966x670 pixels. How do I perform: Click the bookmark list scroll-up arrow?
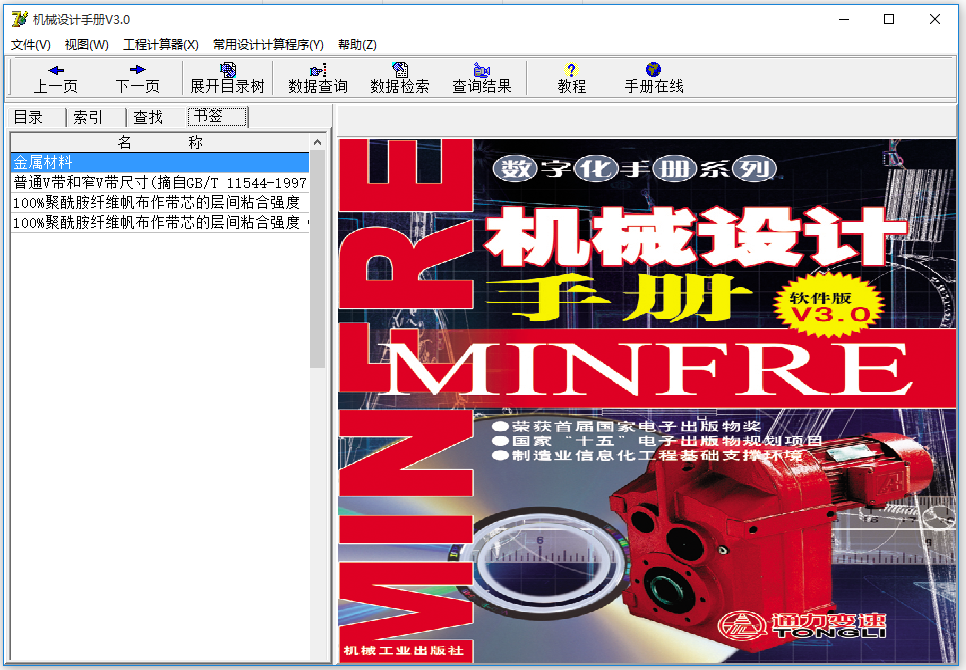pos(317,142)
